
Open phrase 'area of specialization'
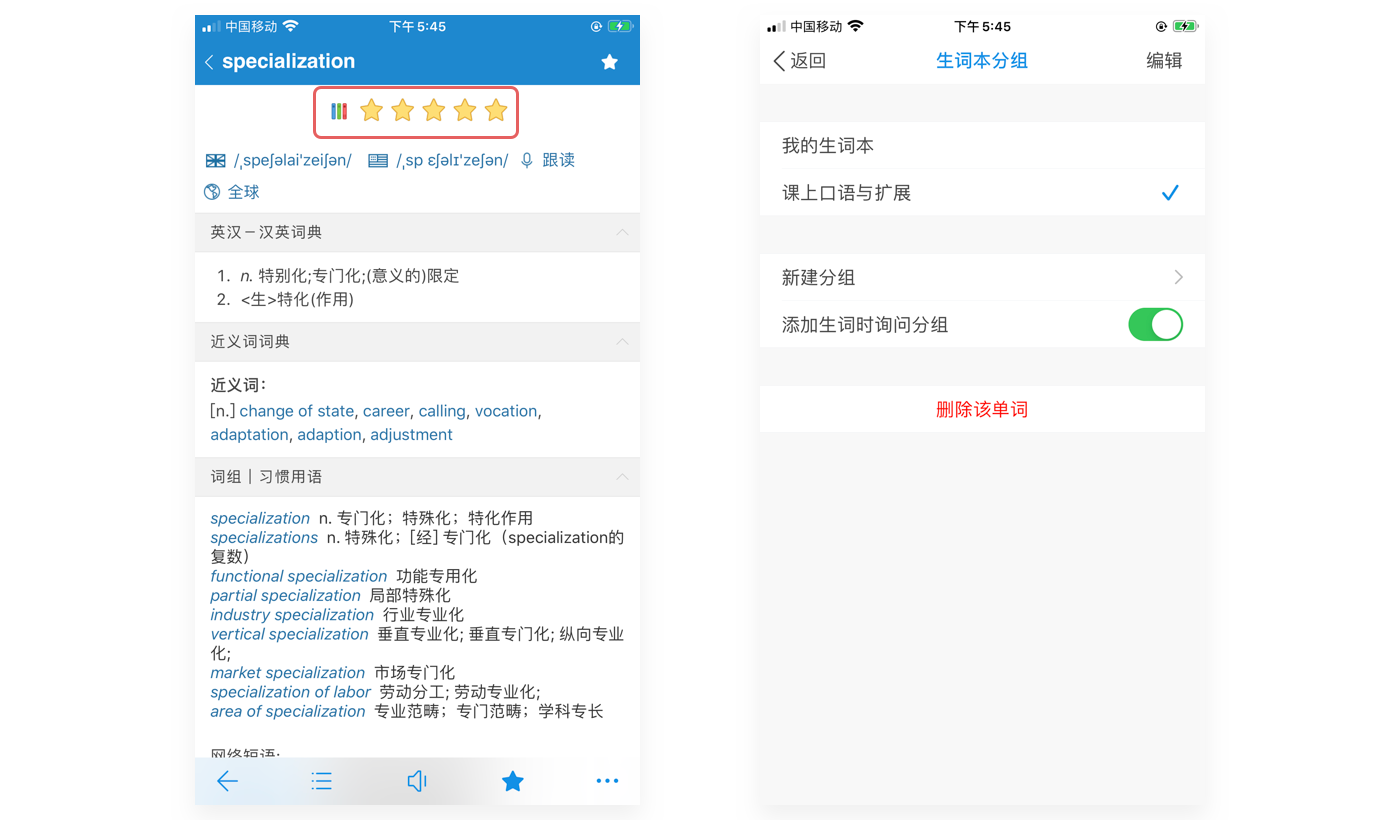coord(287,711)
